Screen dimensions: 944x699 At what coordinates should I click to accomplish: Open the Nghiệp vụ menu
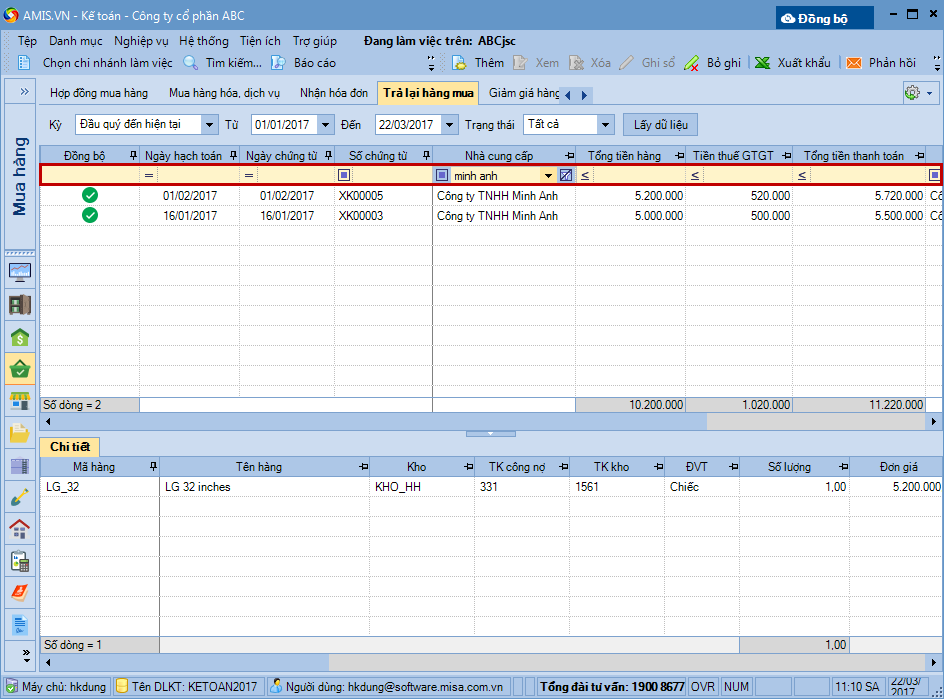[x=140, y=41]
